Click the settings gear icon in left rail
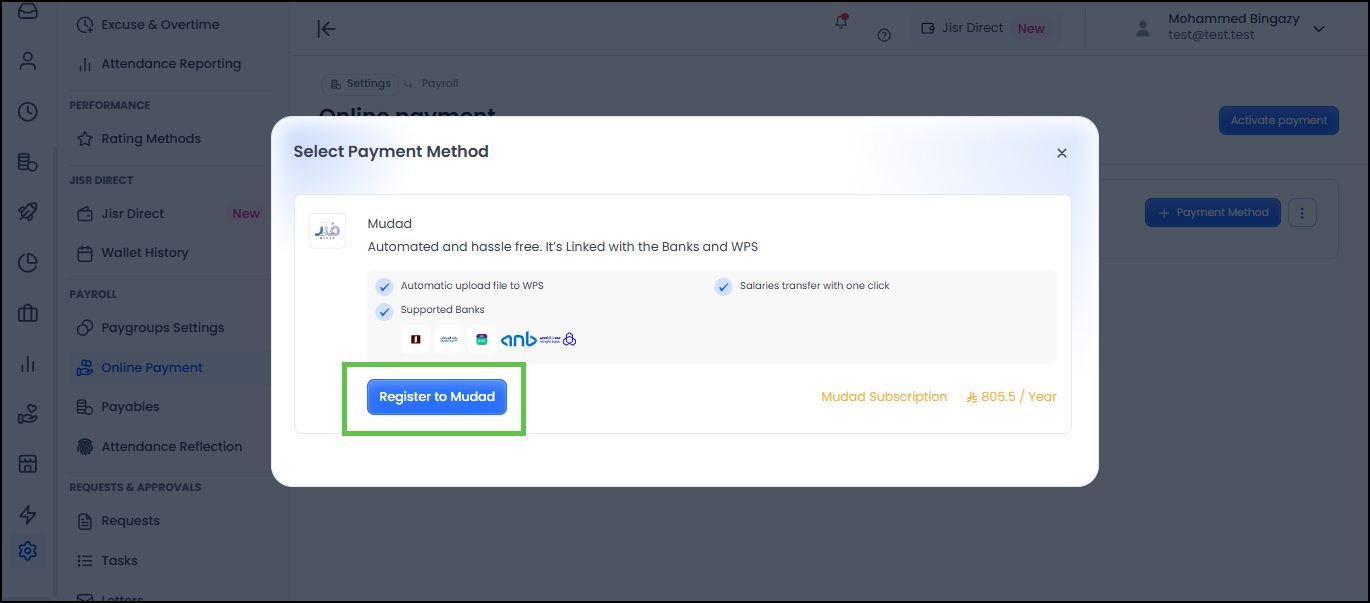The height and width of the screenshot is (603, 1370). pos(28,551)
